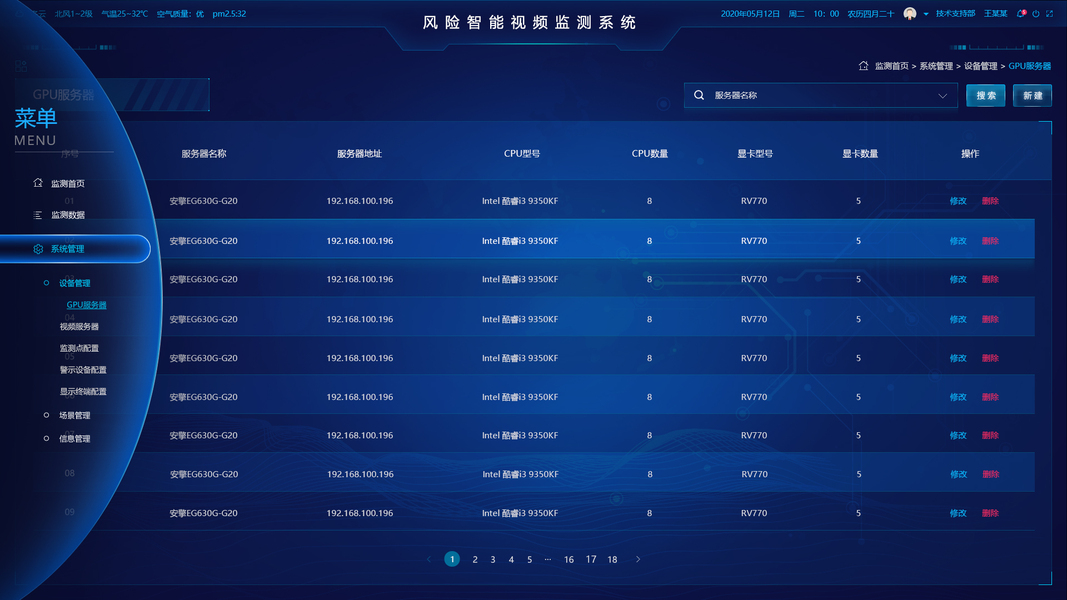
Task: Click the home icon beside 监测首页 in menu
Action: 38,183
